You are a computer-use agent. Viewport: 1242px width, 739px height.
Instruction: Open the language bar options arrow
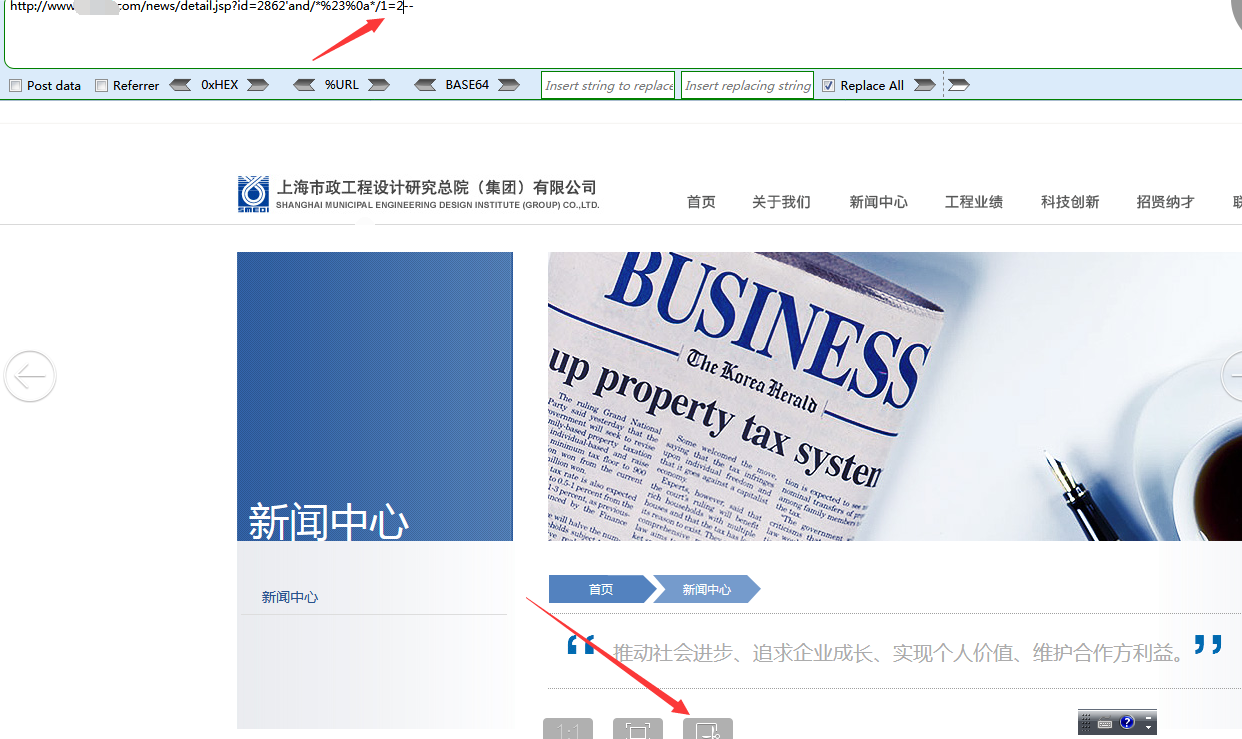click(1149, 728)
